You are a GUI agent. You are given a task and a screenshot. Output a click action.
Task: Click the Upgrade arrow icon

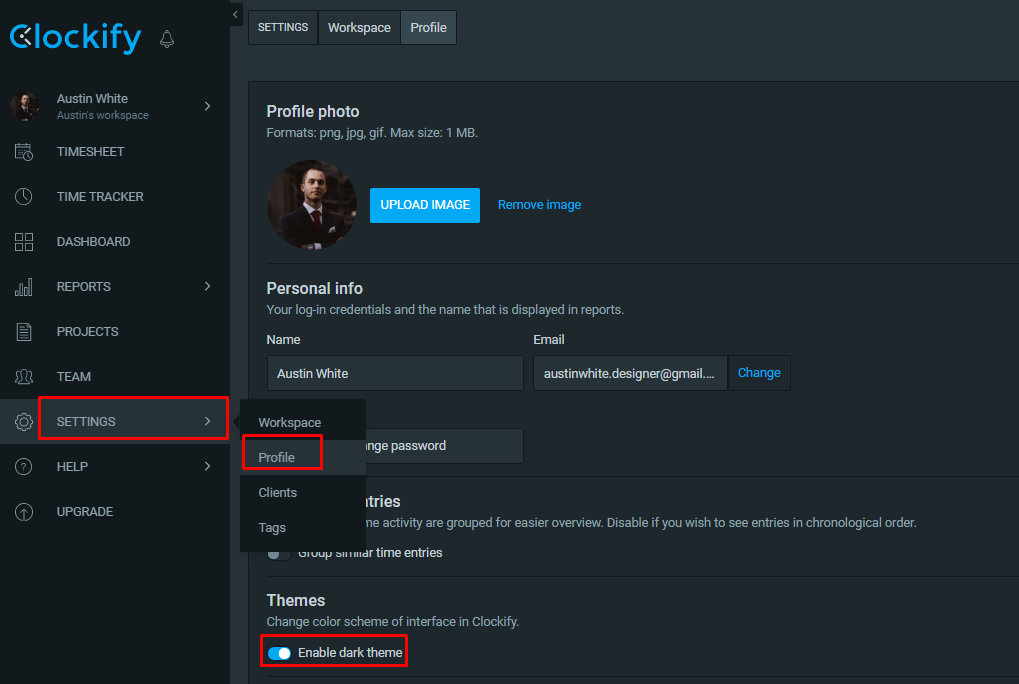[23, 512]
